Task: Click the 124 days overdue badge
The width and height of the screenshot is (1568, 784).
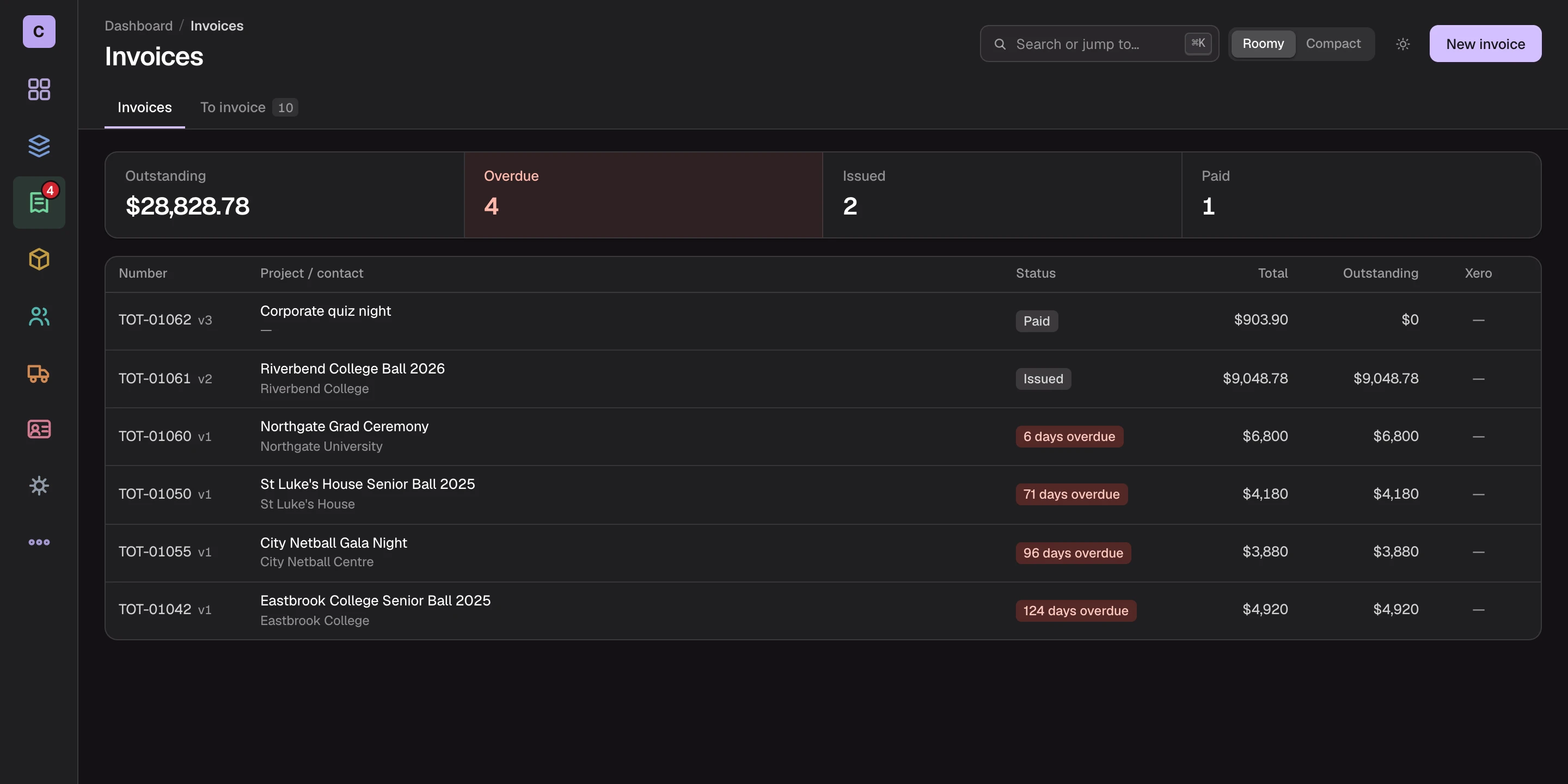Action: [x=1076, y=610]
